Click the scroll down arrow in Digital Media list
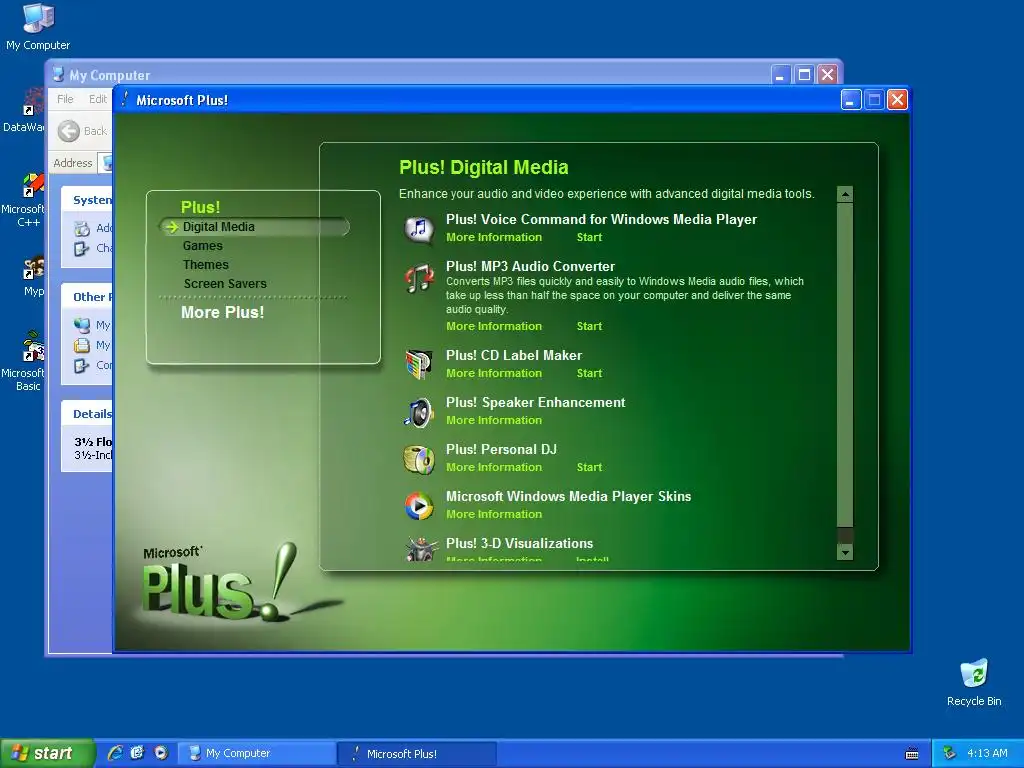 pos(845,552)
